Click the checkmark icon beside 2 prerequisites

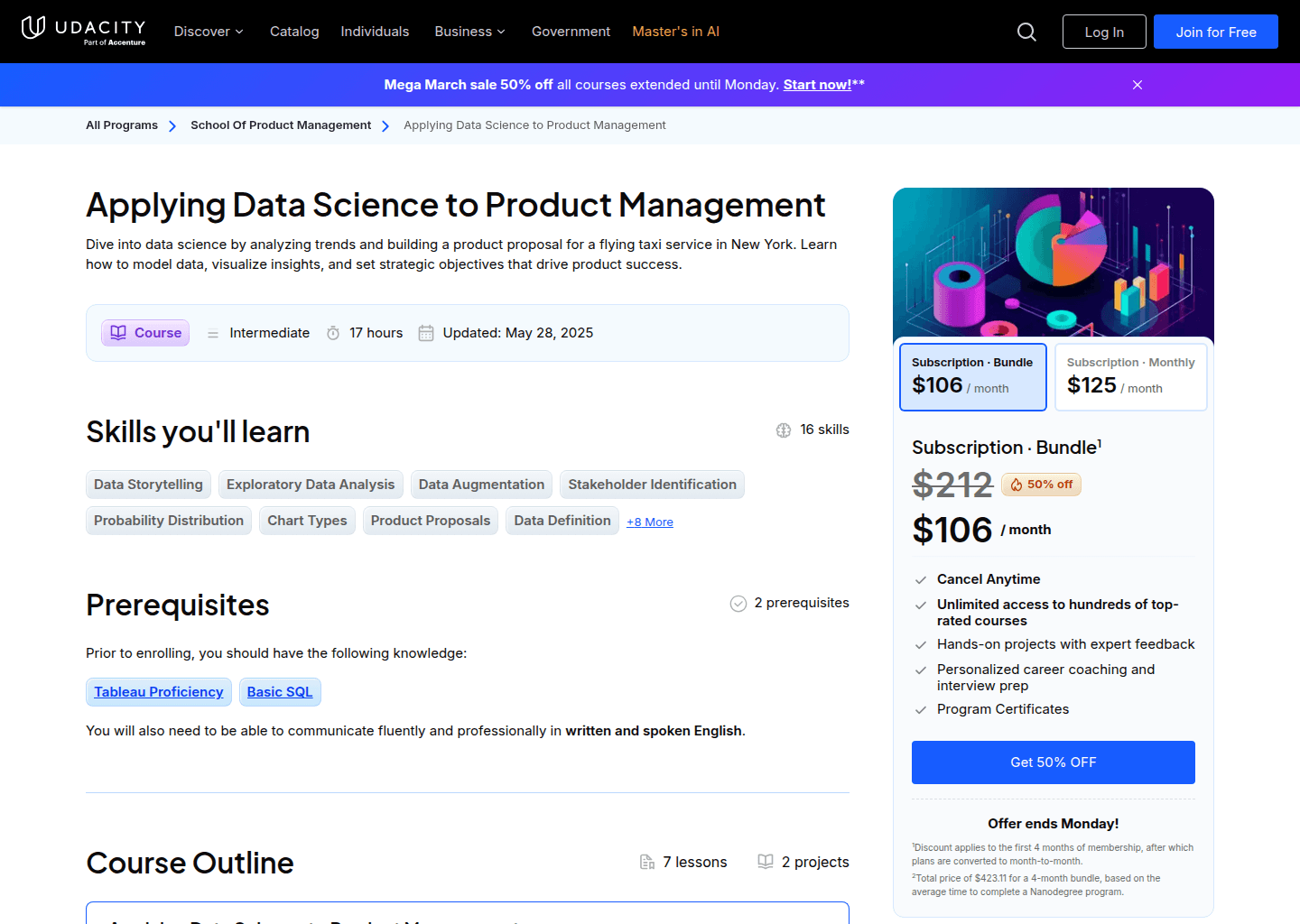(738, 603)
